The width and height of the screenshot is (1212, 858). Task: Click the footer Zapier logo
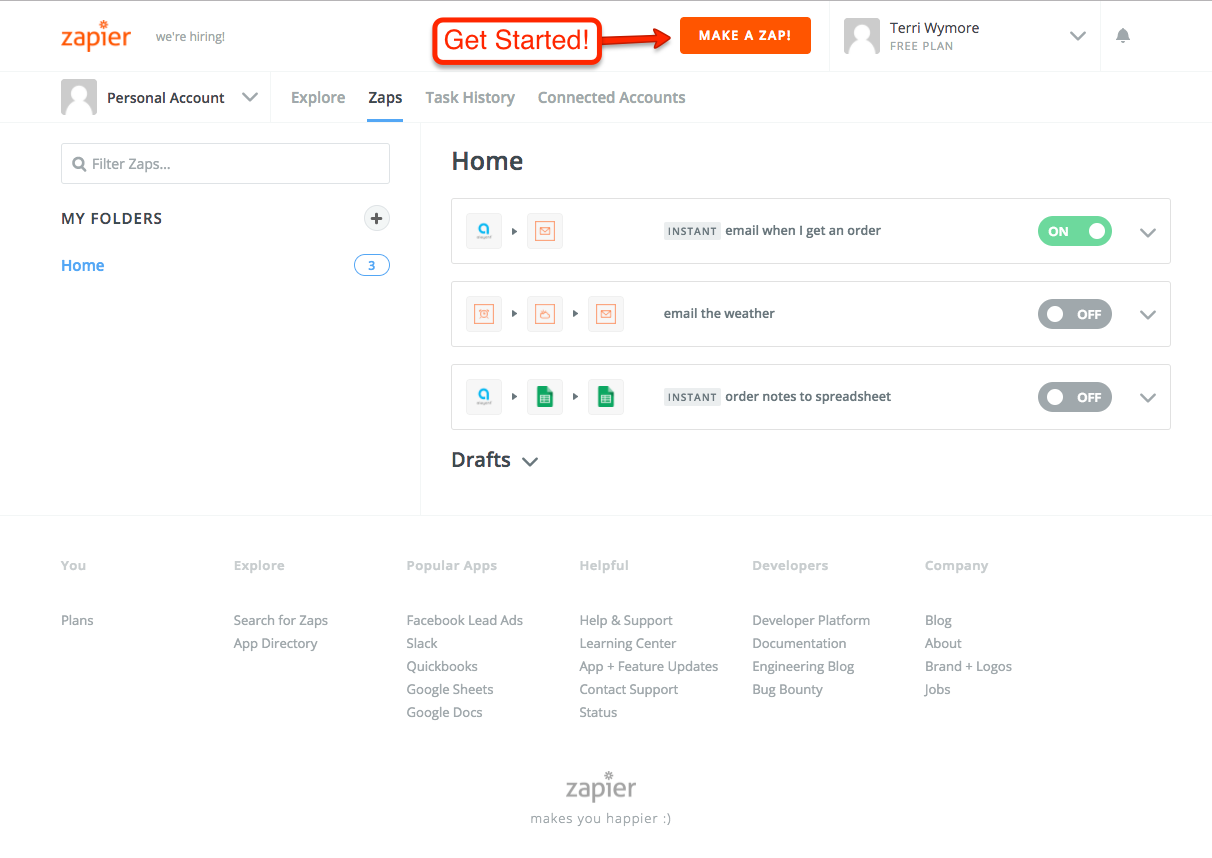click(600, 786)
